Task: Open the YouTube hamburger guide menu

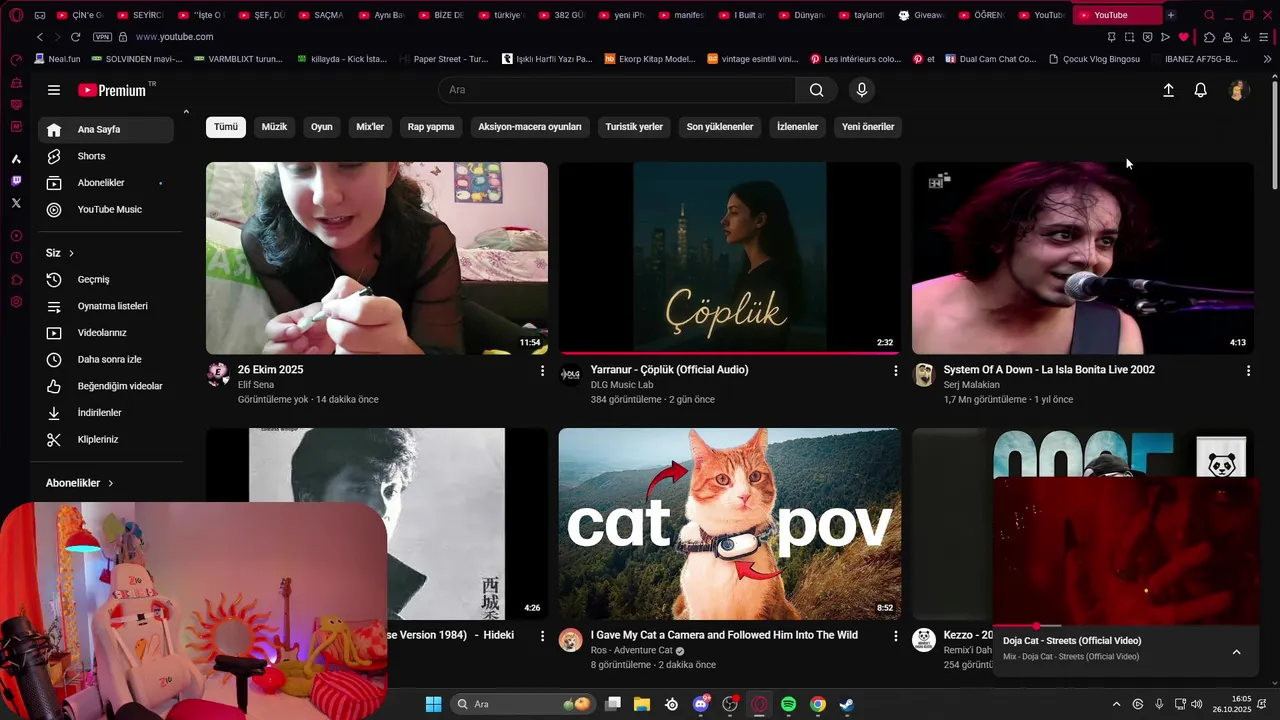Action: 54,90
